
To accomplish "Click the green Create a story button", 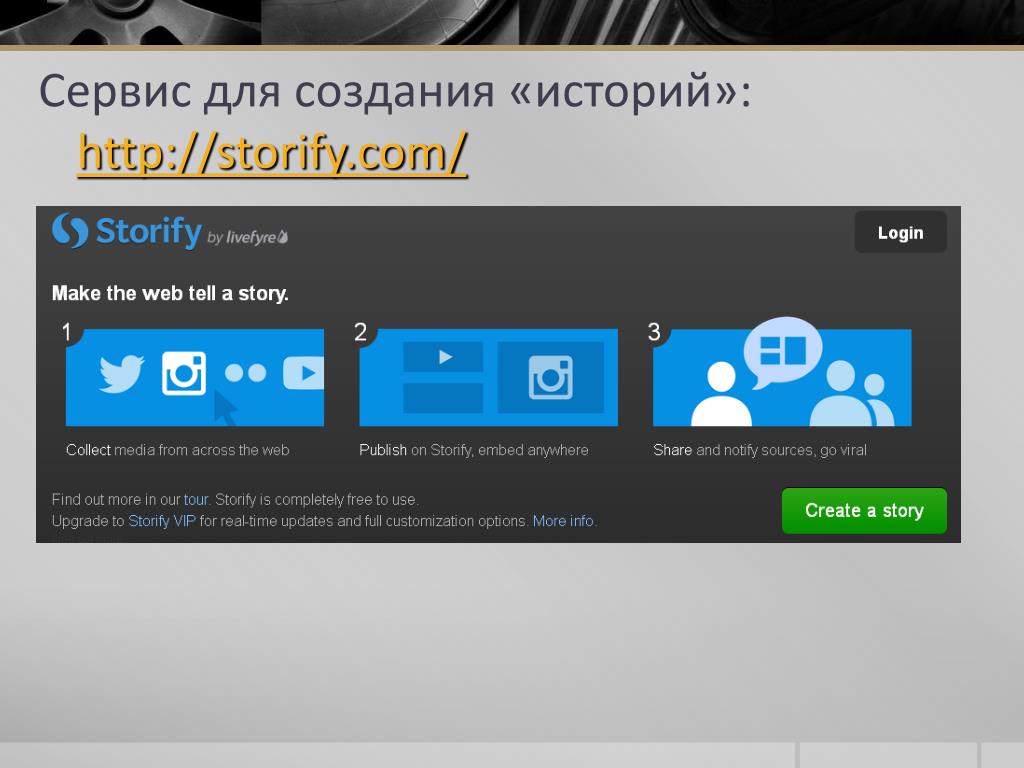I will pyautogui.click(x=864, y=511).
